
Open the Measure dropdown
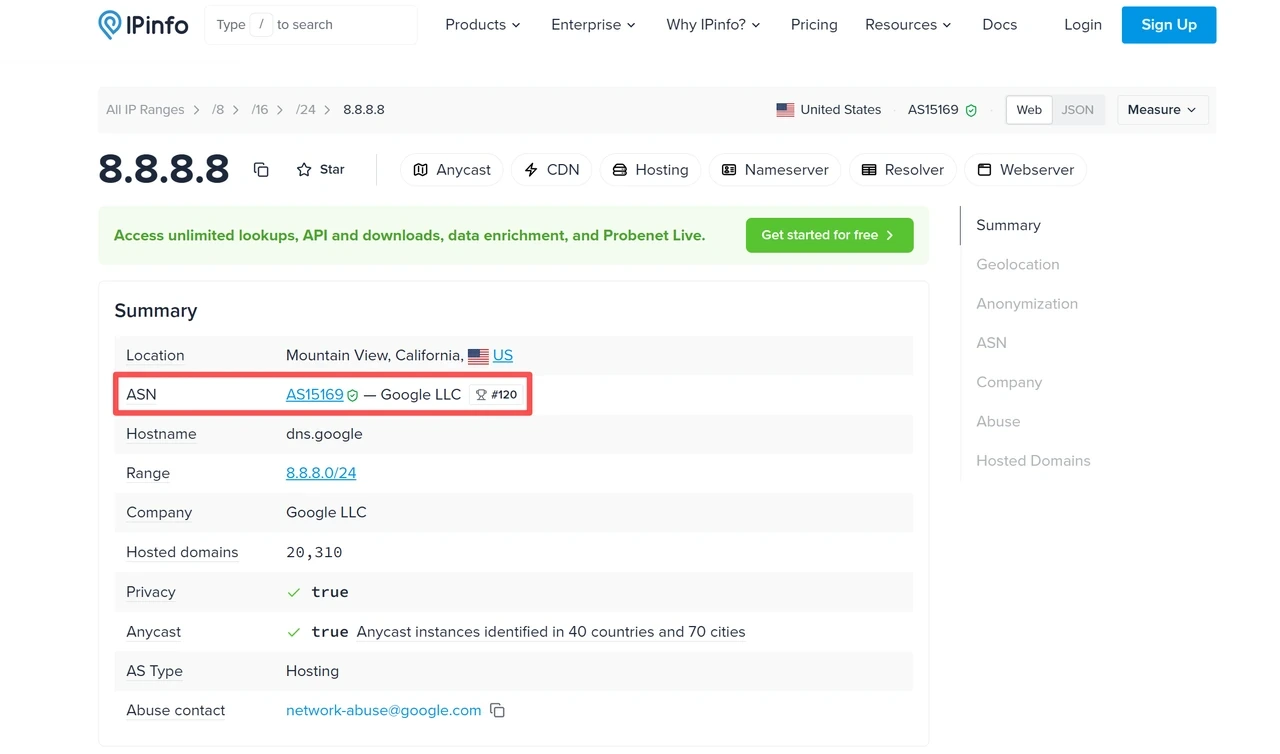coord(1162,110)
